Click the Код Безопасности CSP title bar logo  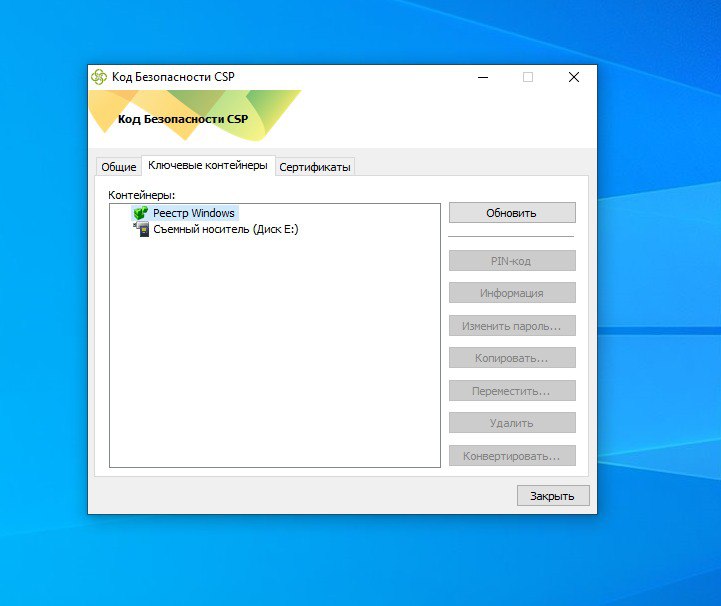coord(99,77)
